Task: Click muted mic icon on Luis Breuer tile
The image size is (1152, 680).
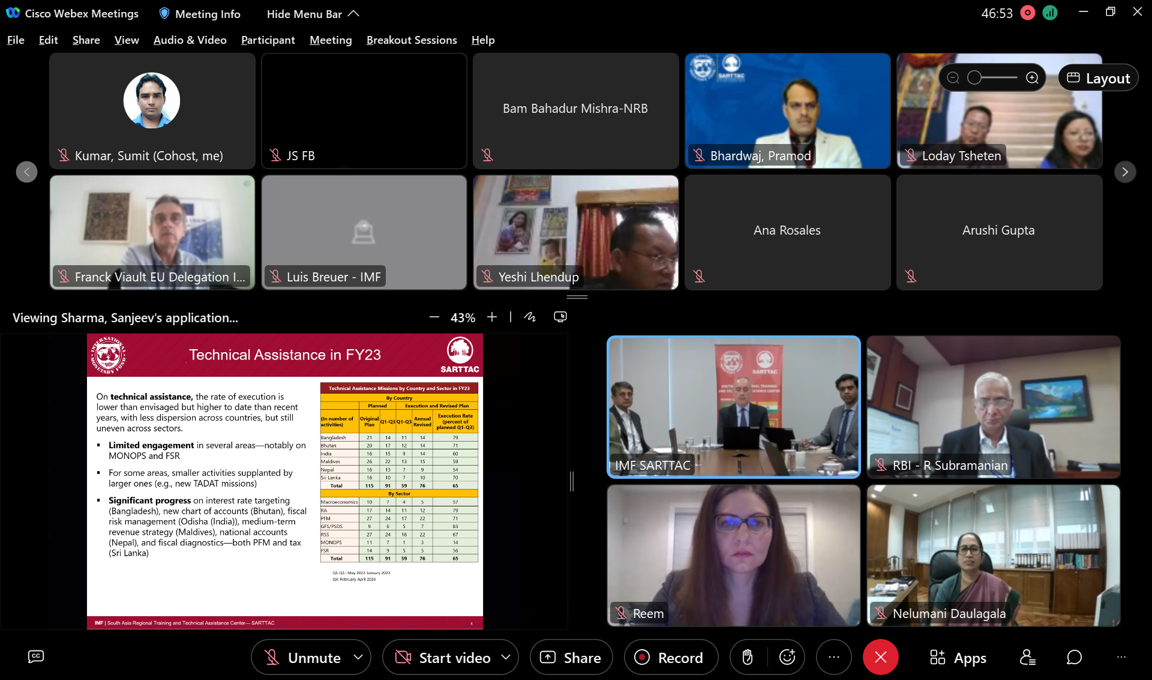Action: (276, 276)
